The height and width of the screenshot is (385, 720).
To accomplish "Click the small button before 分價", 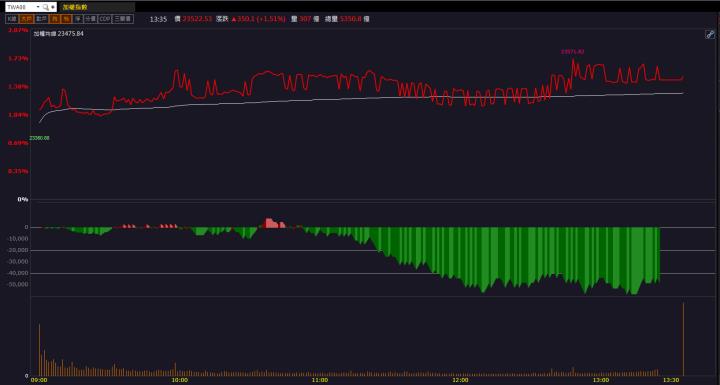I will point(78,19).
